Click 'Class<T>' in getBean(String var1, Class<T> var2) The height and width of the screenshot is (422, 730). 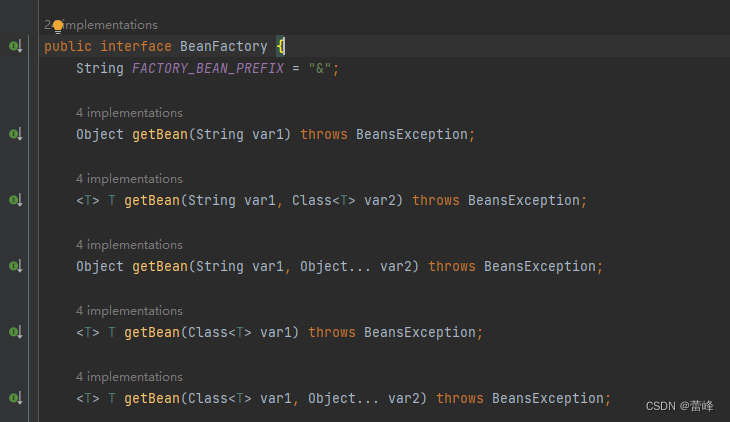click(x=324, y=200)
